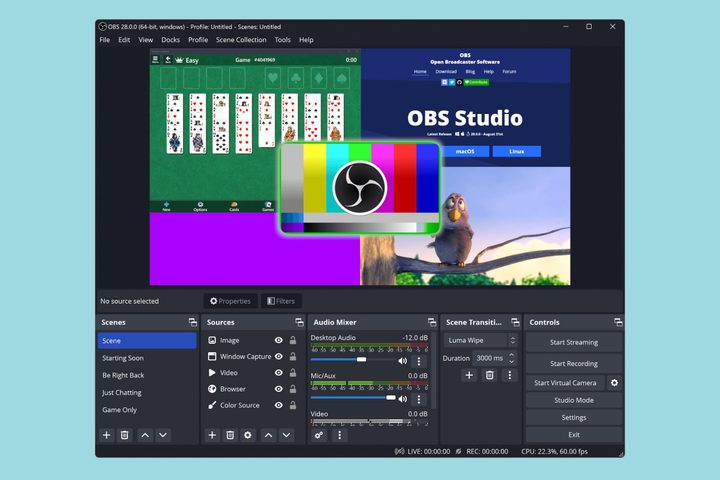Add a new scene with plus icon
This screenshot has height=480, width=720.
pos(107,435)
